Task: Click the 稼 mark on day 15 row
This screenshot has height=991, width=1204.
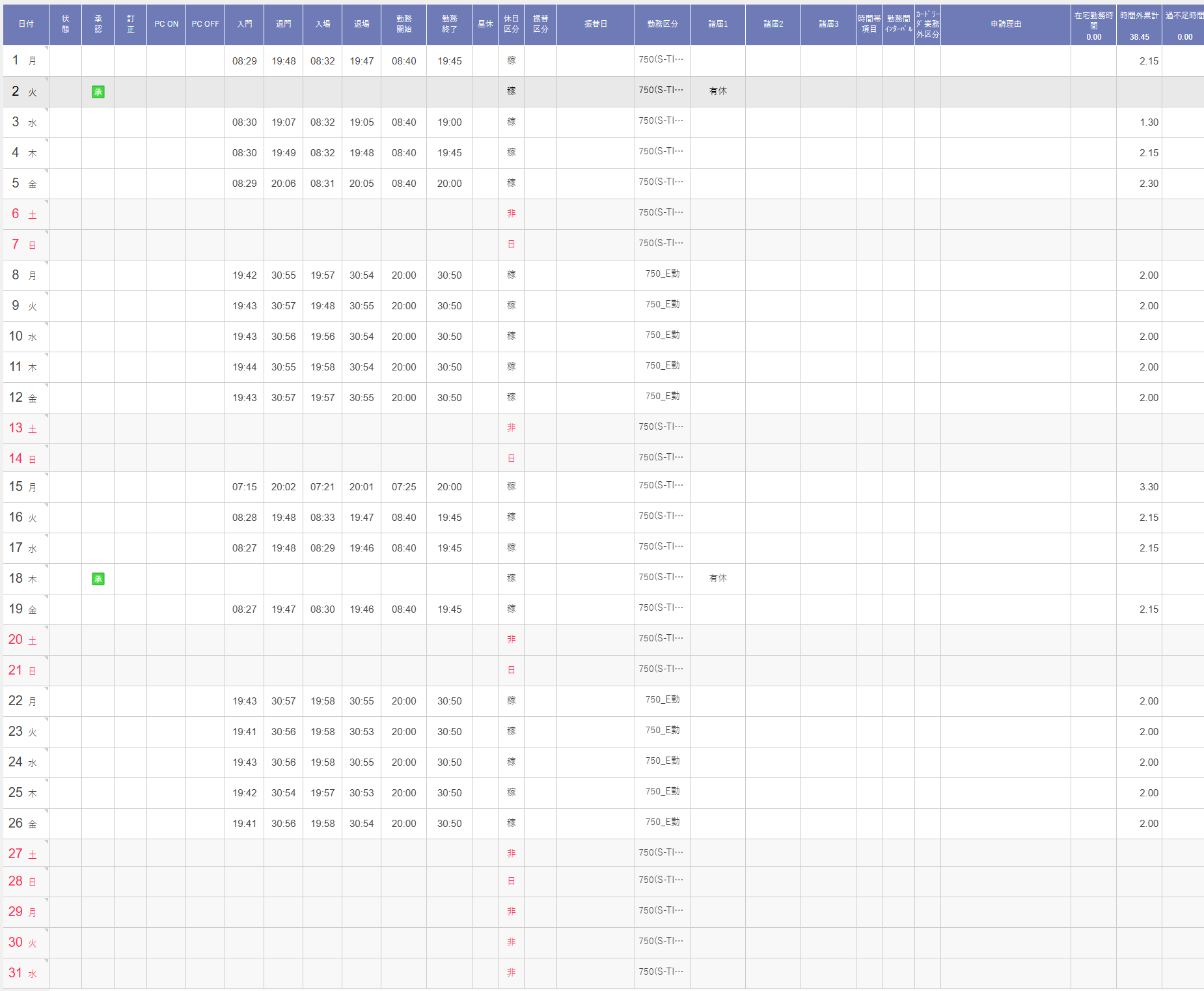Action: pyautogui.click(x=511, y=486)
